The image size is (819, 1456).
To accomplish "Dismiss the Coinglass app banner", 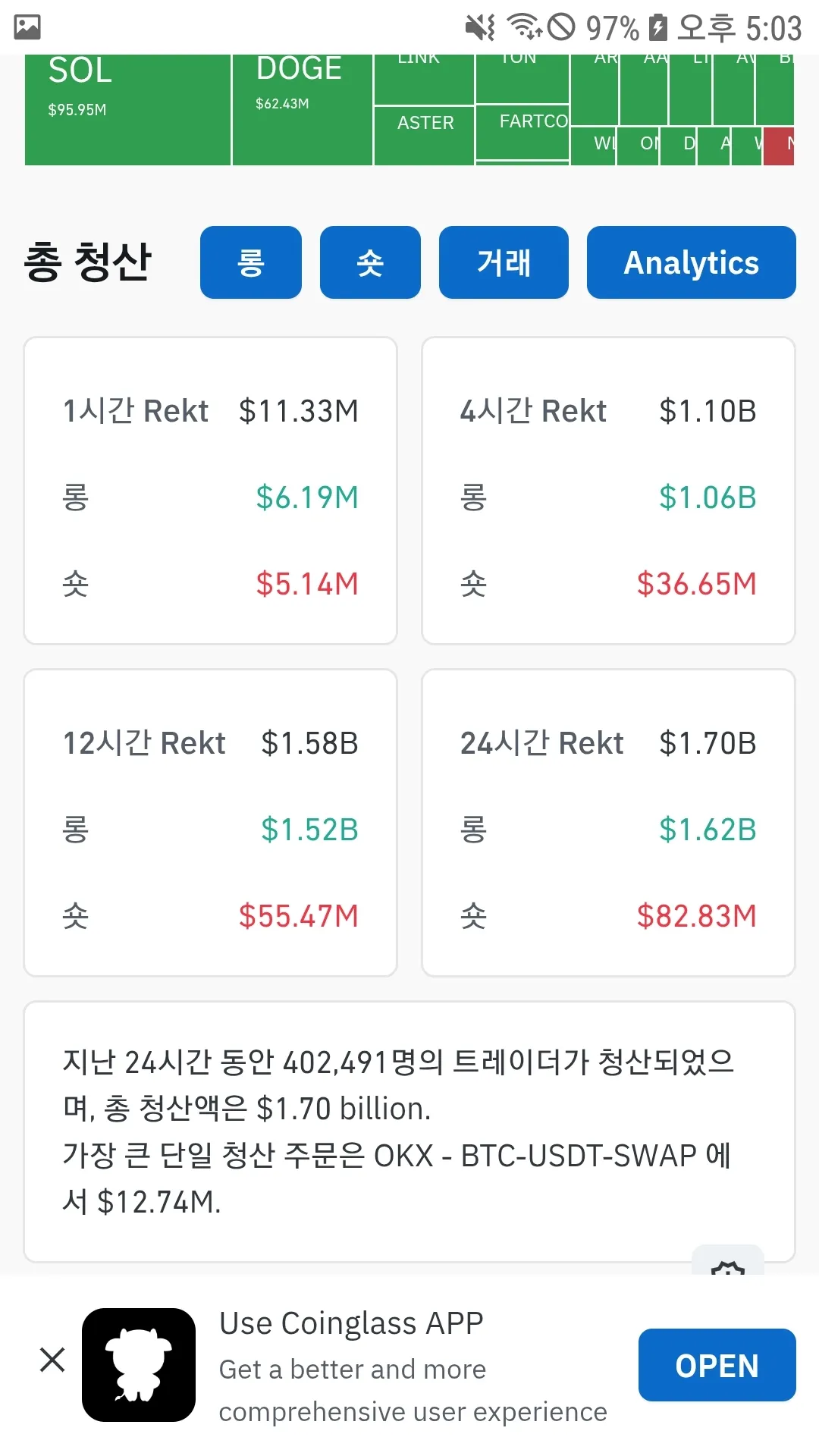I will pos(52,1360).
